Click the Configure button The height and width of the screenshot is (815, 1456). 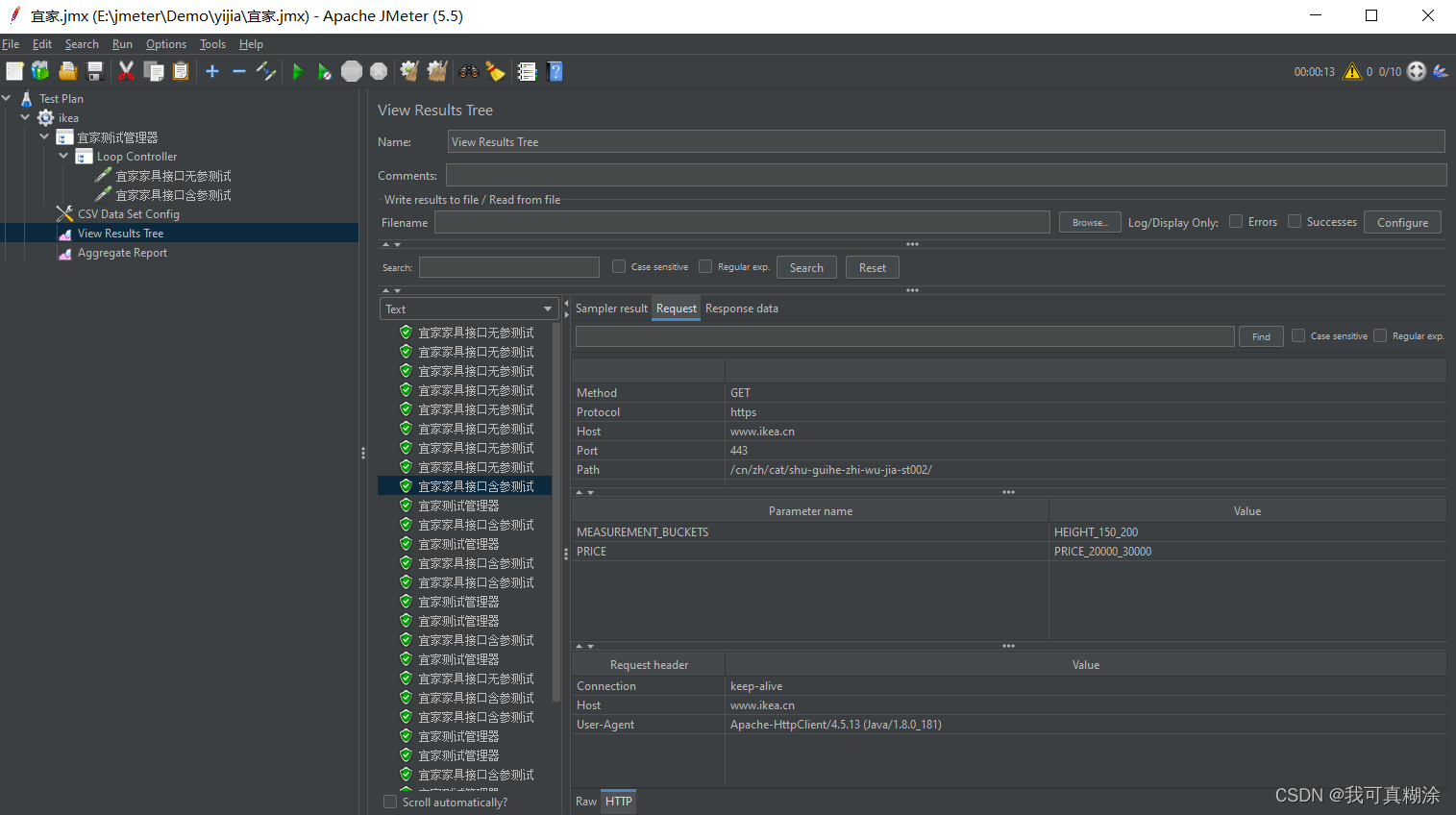coord(1402,222)
